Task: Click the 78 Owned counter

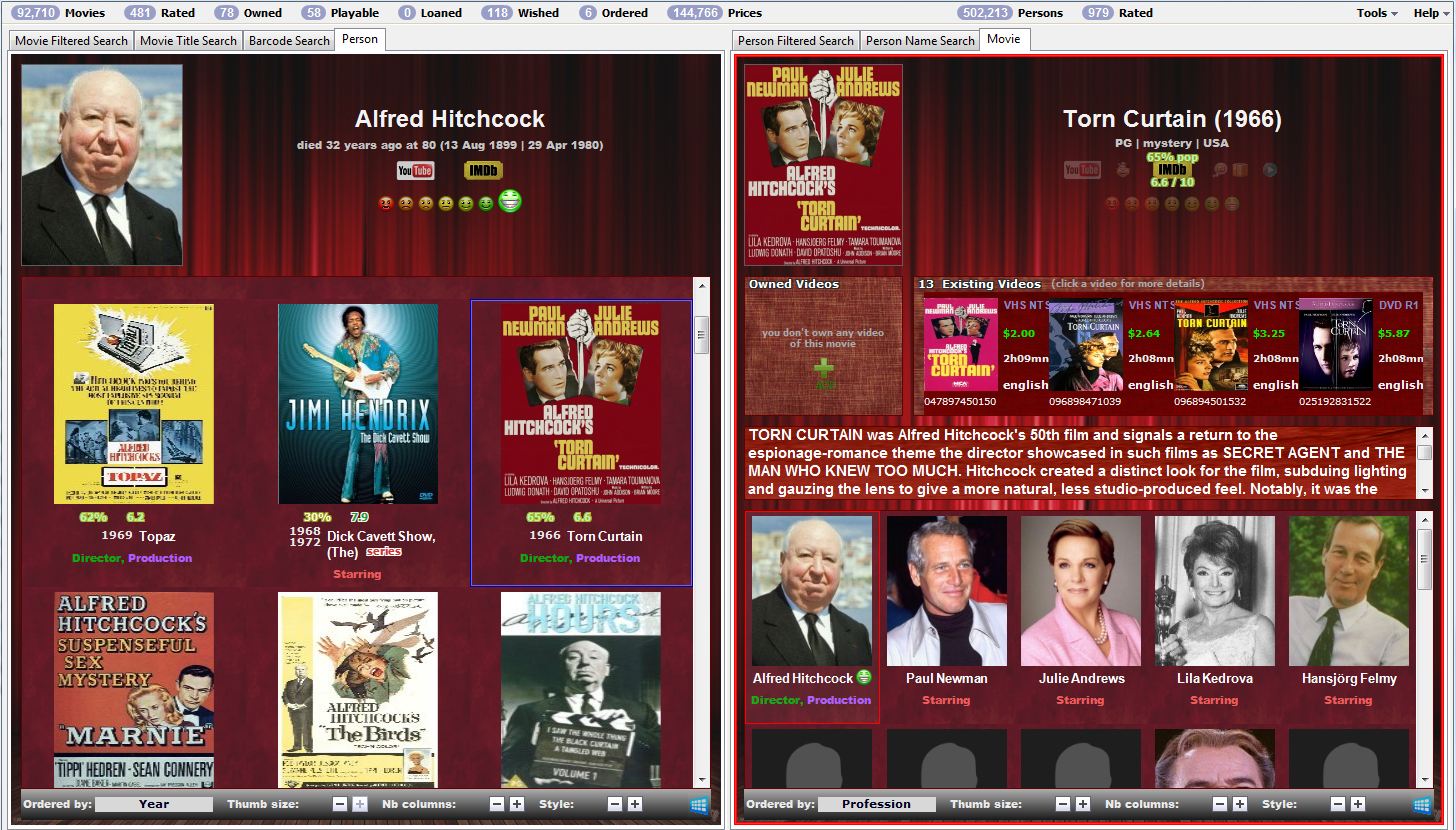Action: click(x=249, y=13)
